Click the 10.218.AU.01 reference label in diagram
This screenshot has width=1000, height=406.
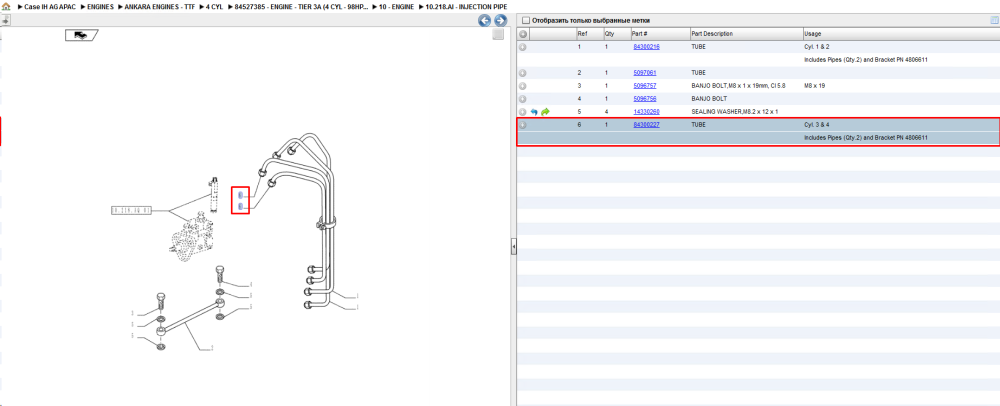point(131,210)
